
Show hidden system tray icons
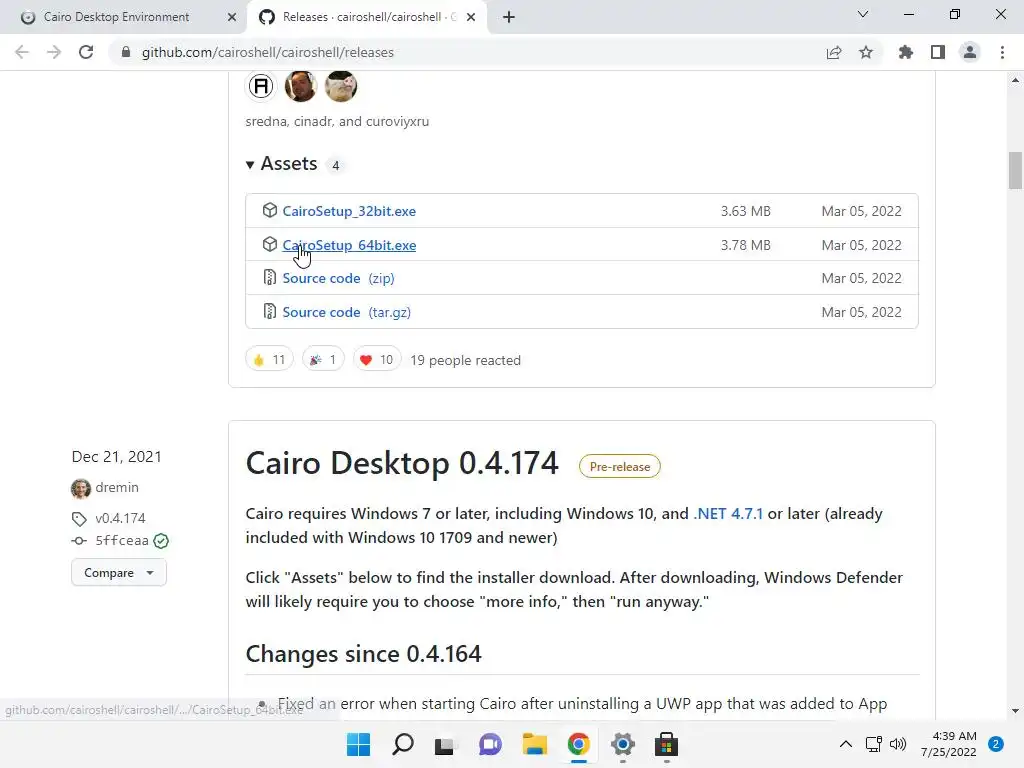[x=846, y=744]
